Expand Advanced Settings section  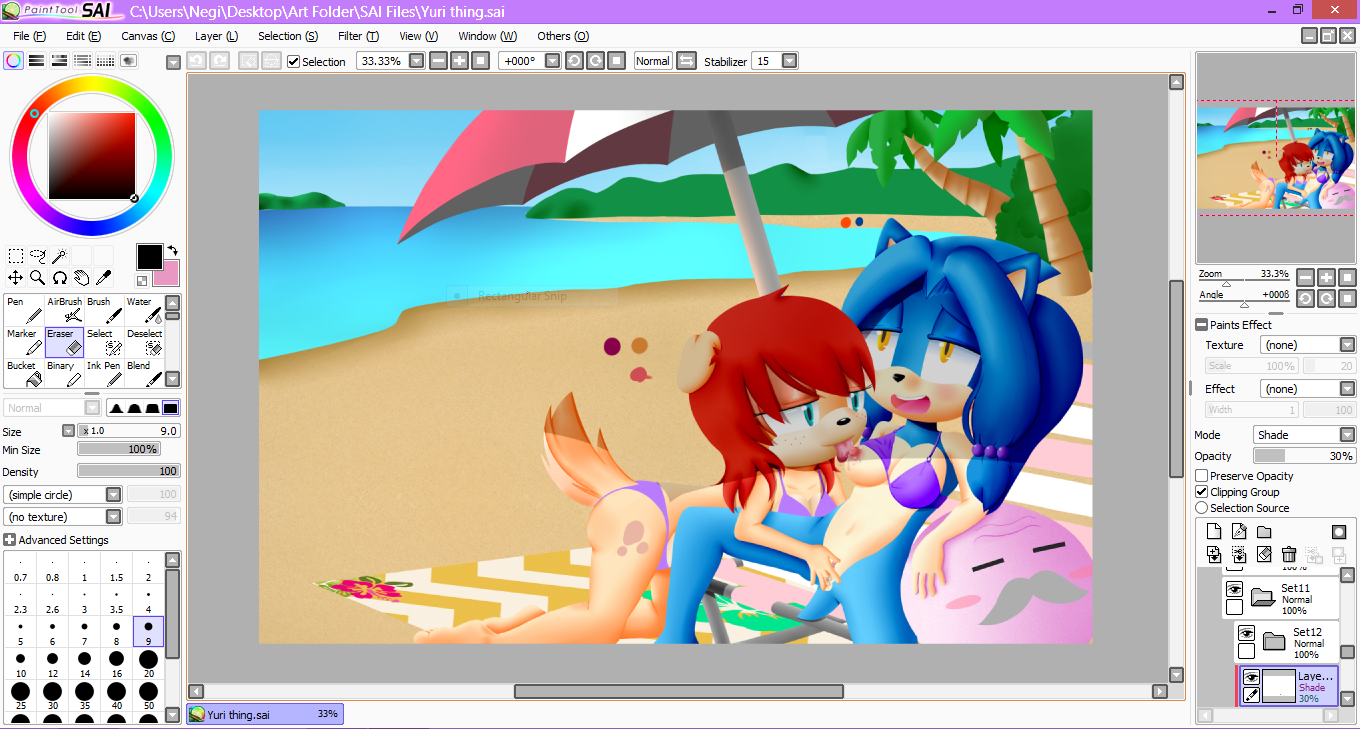pyautogui.click(x=10, y=540)
